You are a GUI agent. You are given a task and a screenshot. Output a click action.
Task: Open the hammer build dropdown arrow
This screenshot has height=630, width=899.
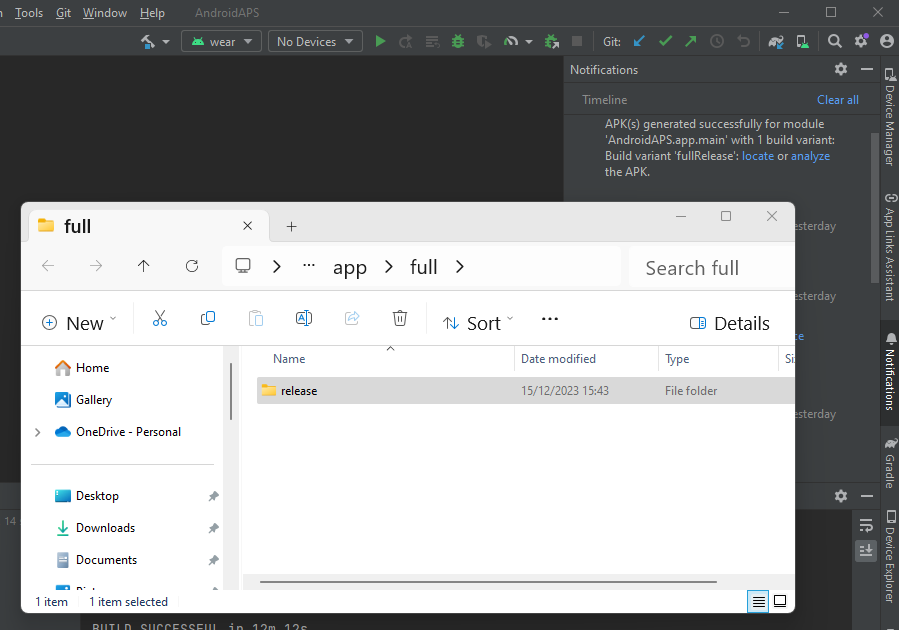(x=166, y=42)
